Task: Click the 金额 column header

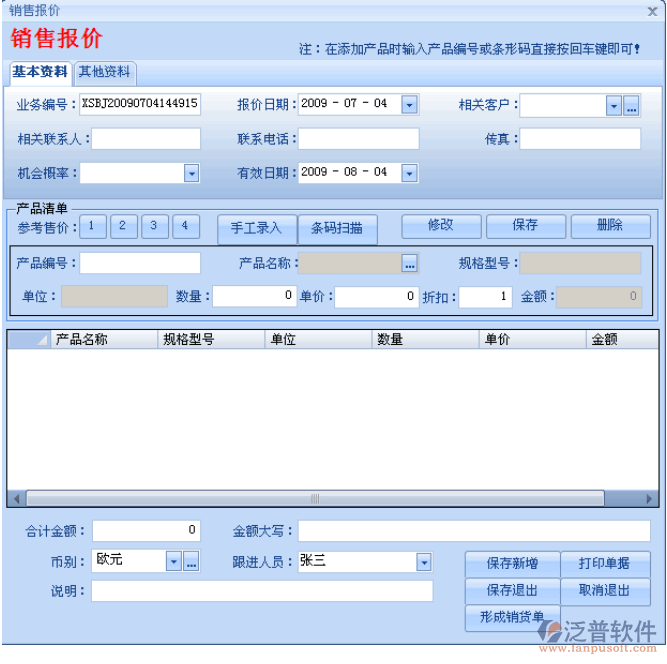Action: 622,339
